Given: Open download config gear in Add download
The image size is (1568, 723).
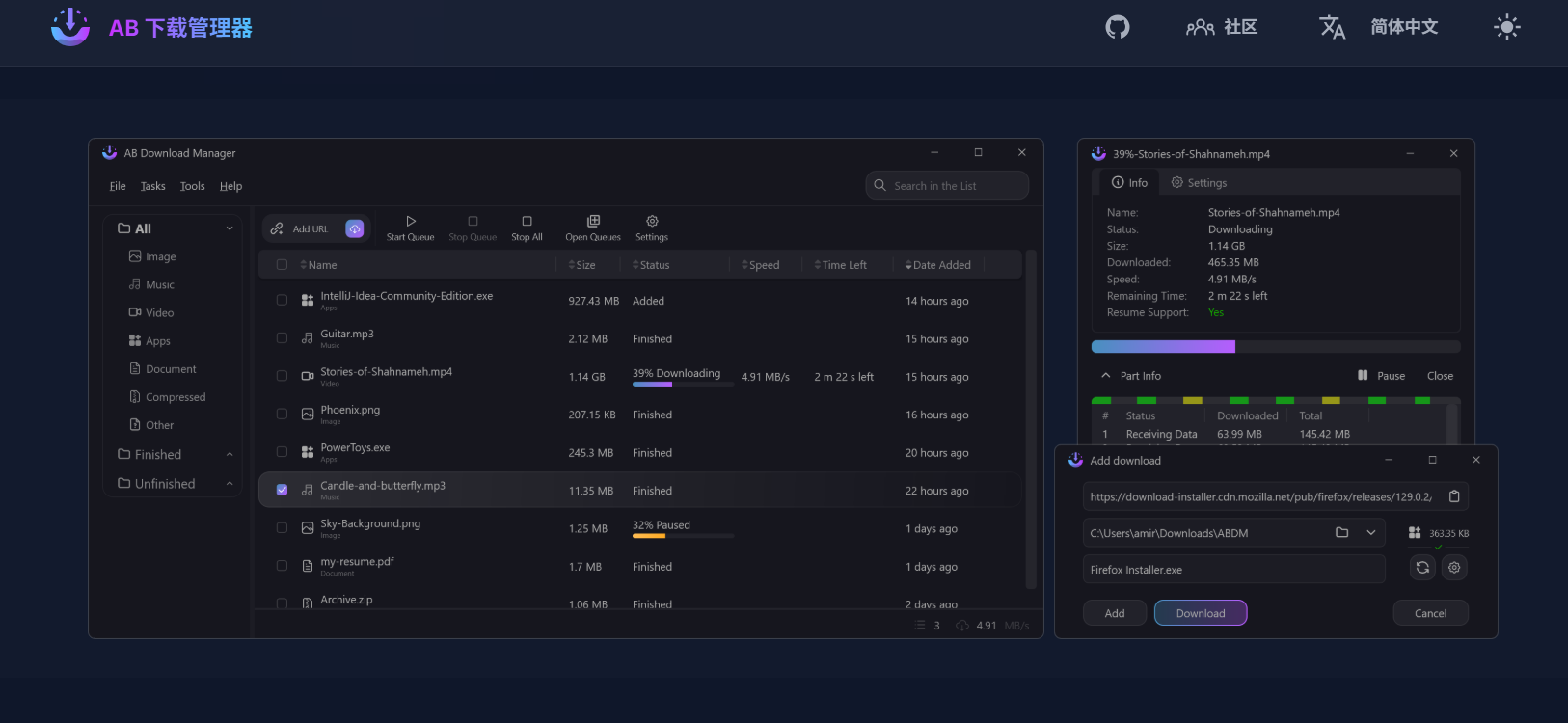Looking at the screenshot, I should (1454, 568).
